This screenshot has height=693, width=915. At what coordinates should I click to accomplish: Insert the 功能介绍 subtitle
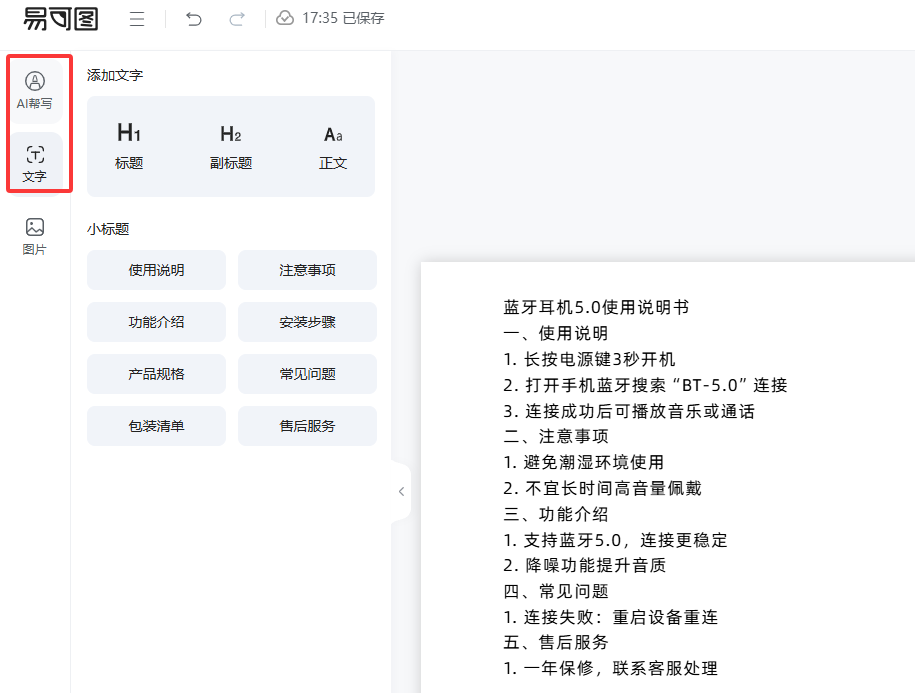(156, 322)
